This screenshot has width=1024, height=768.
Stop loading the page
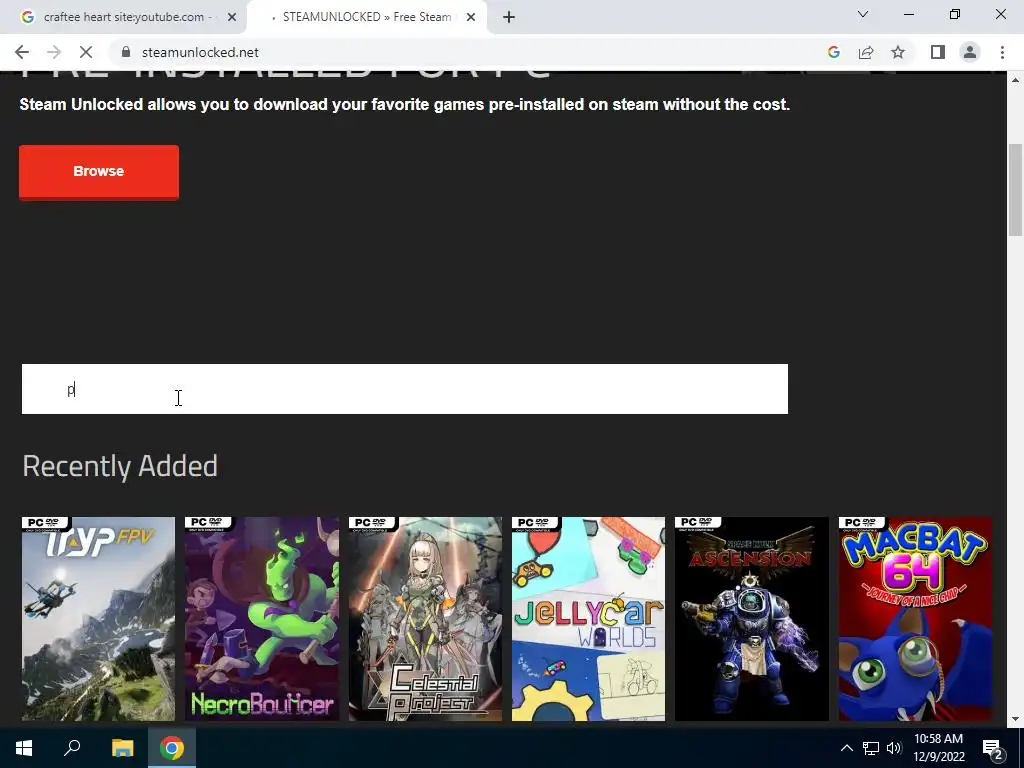(86, 52)
